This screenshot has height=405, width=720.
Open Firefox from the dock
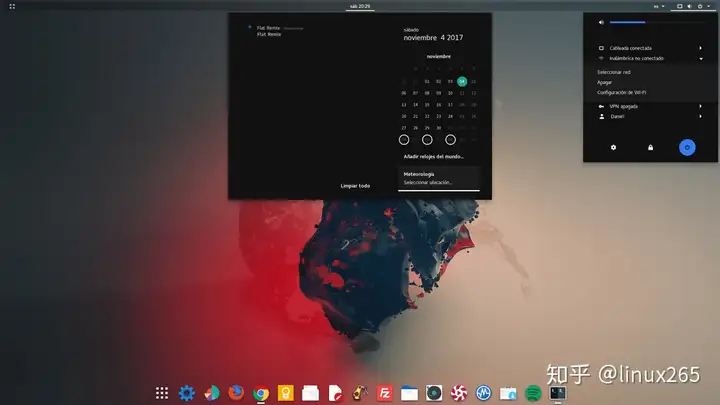pyautogui.click(x=236, y=393)
